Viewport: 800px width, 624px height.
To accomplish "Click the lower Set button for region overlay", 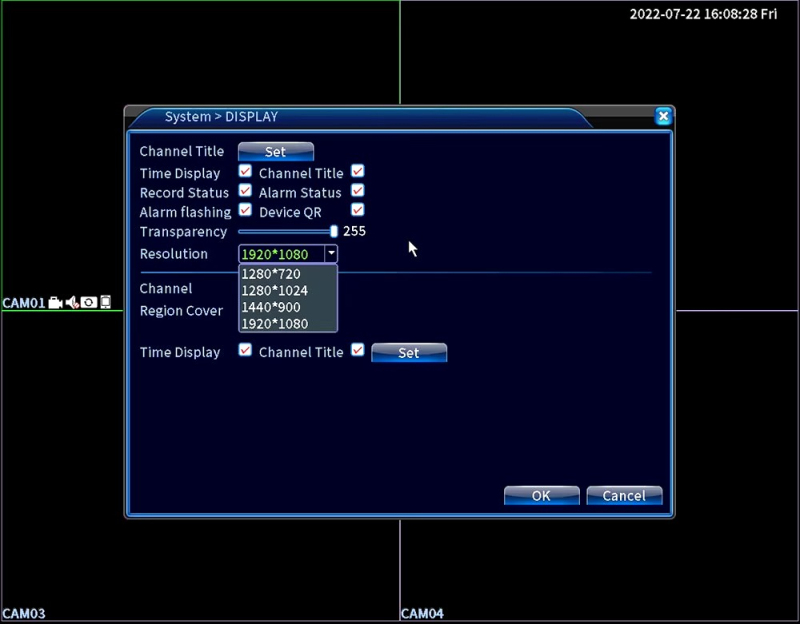I will (x=409, y=353).
